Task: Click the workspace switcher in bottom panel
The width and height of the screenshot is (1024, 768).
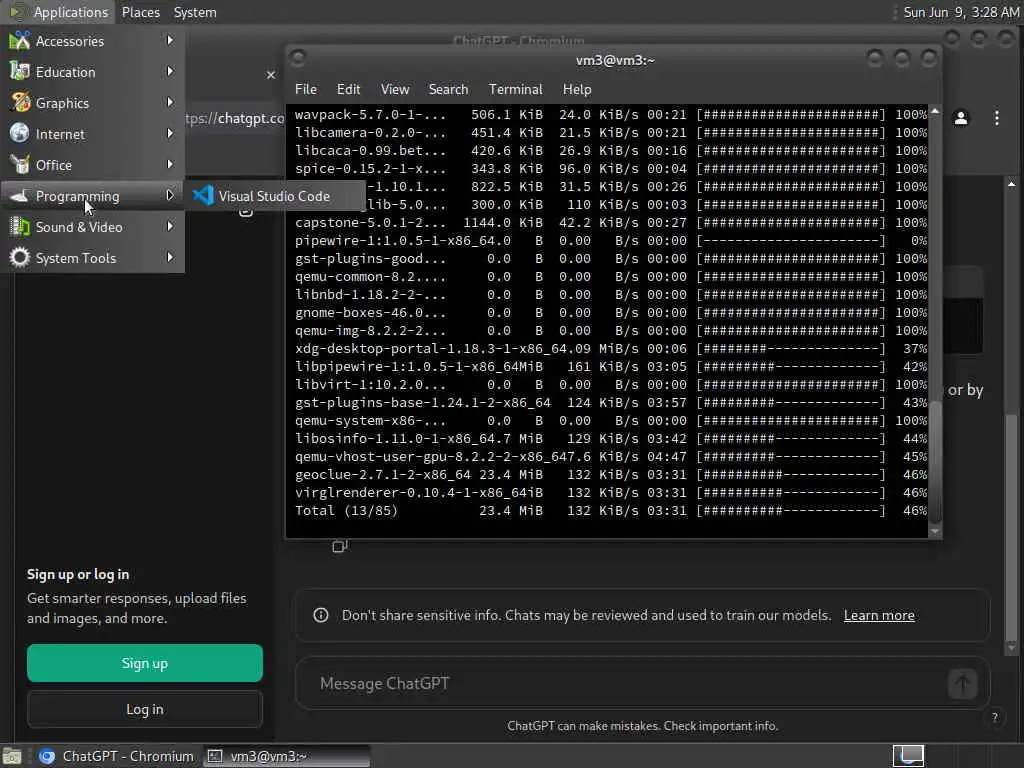Action: [x=908, y=756]
